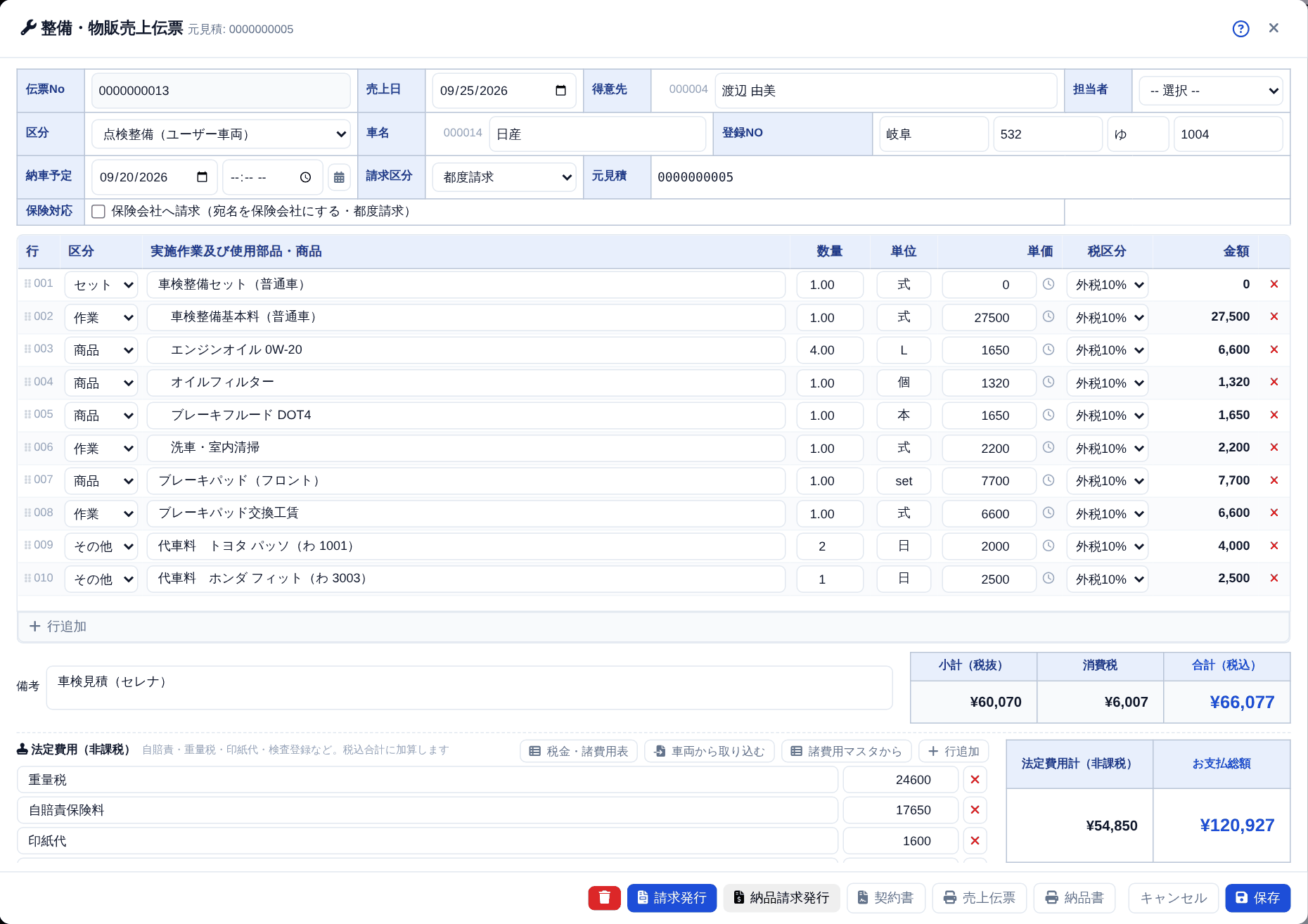This screenshot has height=924, width=1308.
Task: Open row 006 作業 type dropdown
Action: 101,449
